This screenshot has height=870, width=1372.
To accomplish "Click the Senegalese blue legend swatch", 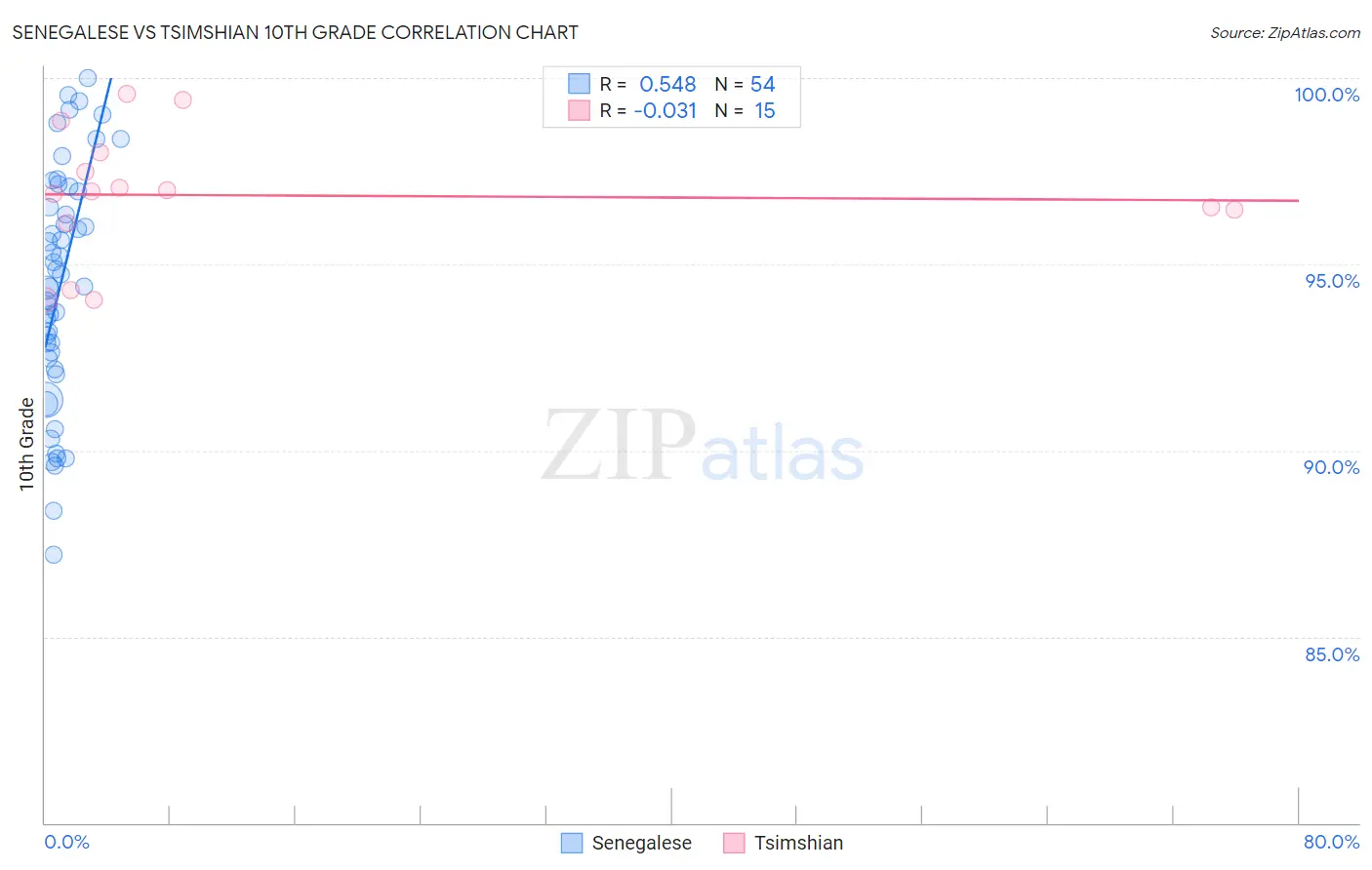I will tap(572, 843).
